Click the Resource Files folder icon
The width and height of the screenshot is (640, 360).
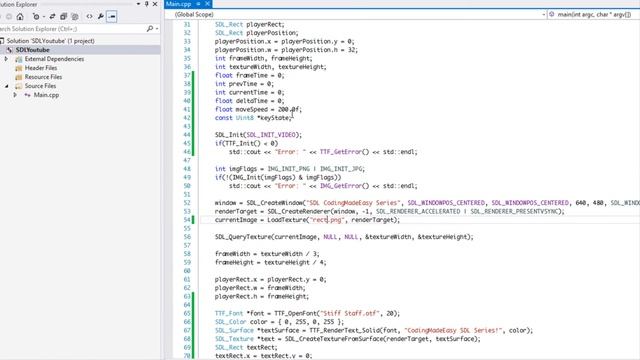[x=18, y=77]
